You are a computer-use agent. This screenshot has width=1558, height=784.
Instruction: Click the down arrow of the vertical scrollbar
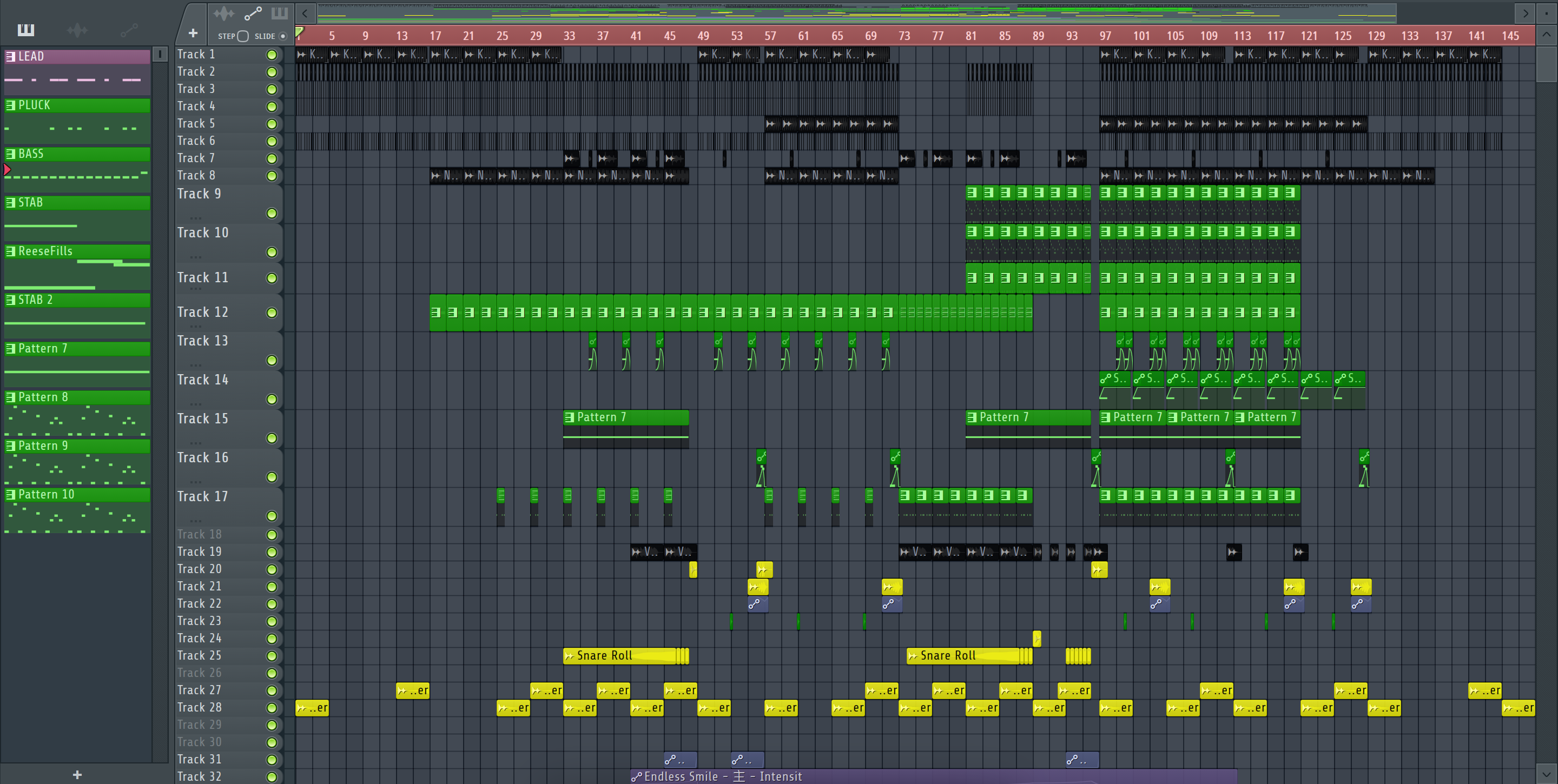[1547, 773]
